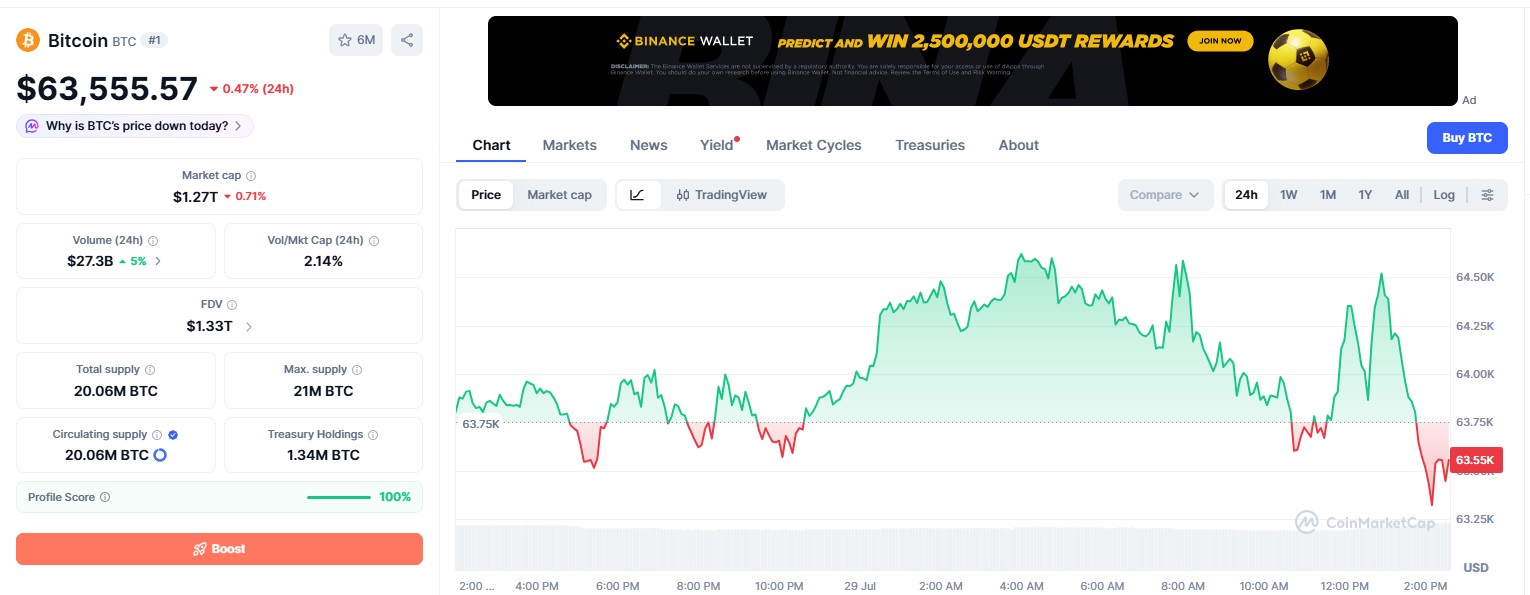Expand FDV details chevron
This screenshot has width=1530, height=595.
click(x=249, y=326)
